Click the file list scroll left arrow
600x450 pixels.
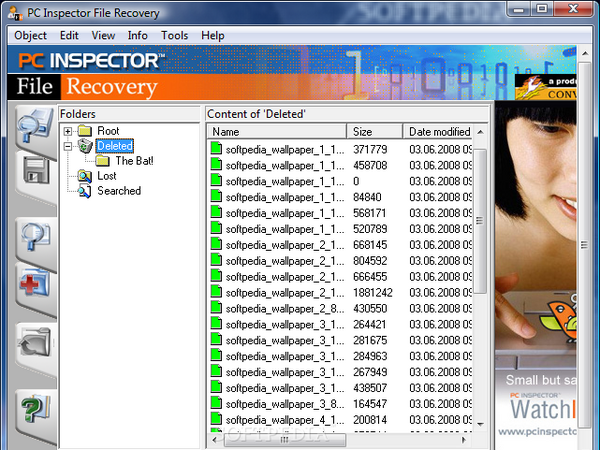(x=214, y=440)
